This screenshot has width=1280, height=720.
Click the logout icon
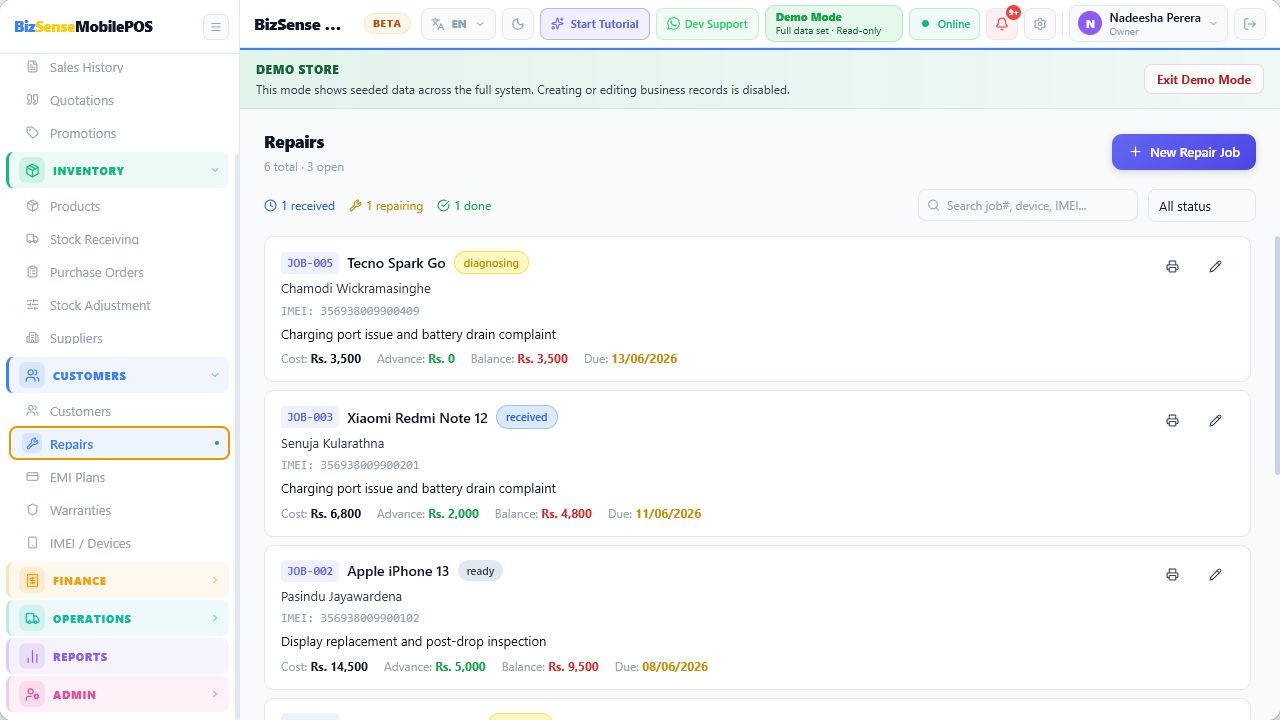pyautogui.click(x=1248, y=24)
